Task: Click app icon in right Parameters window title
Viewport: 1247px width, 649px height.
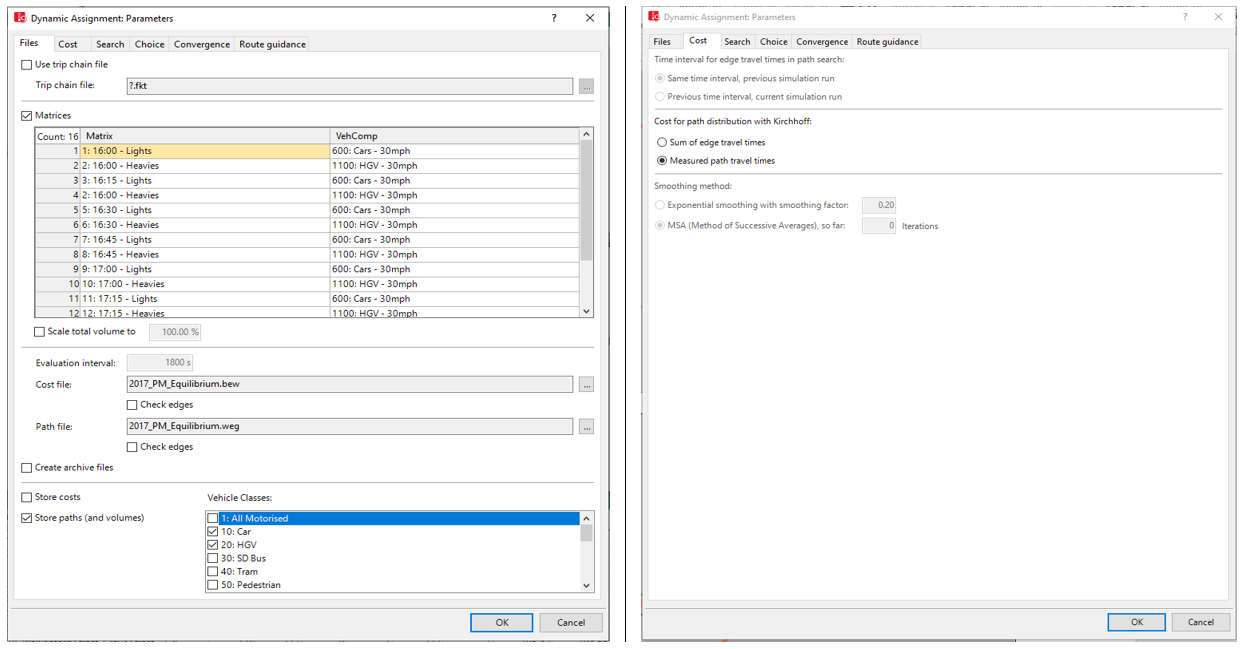Action: click(654, 16)
